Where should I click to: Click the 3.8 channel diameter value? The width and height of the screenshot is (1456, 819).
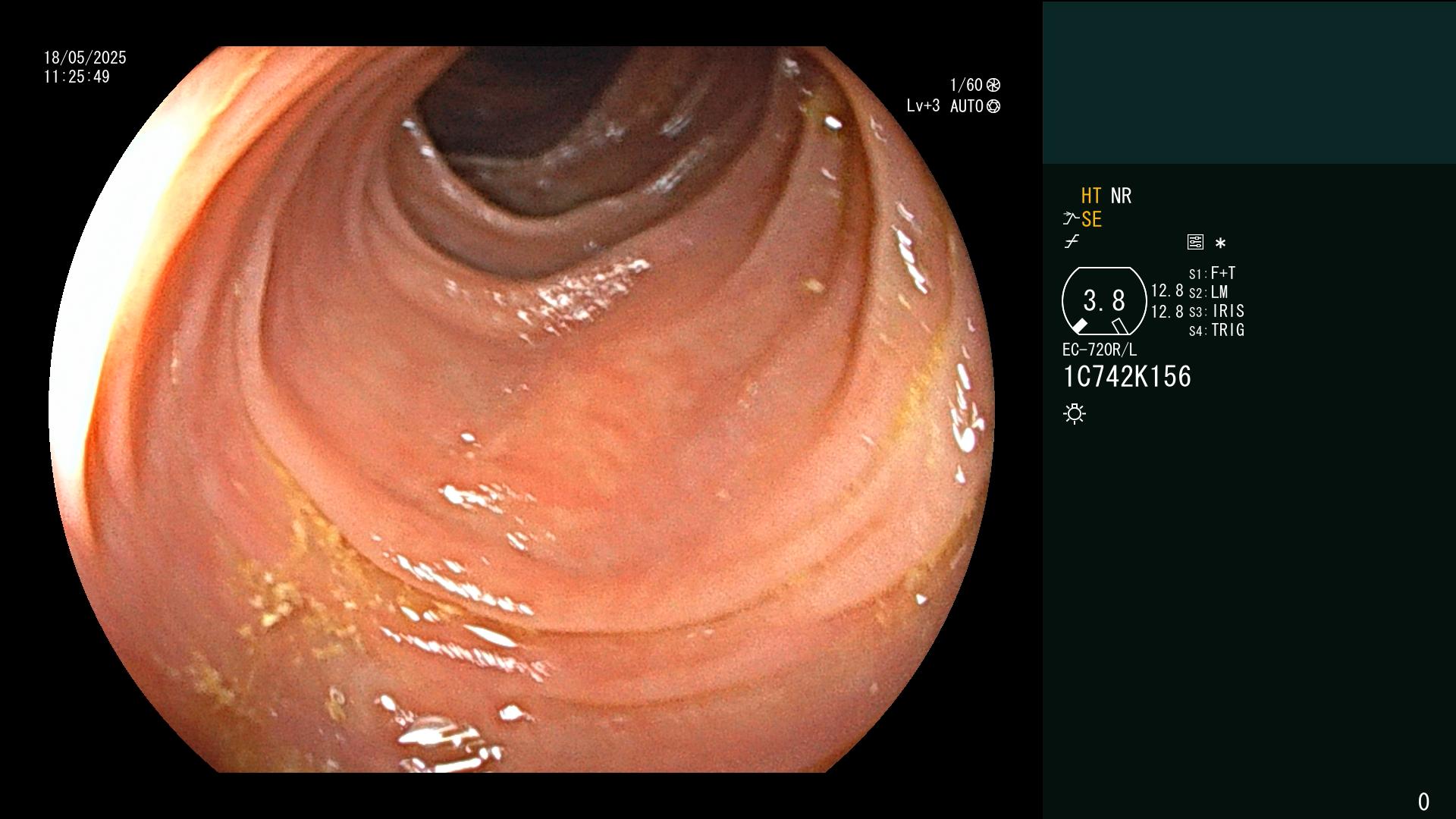click(x=1104, y=300)
